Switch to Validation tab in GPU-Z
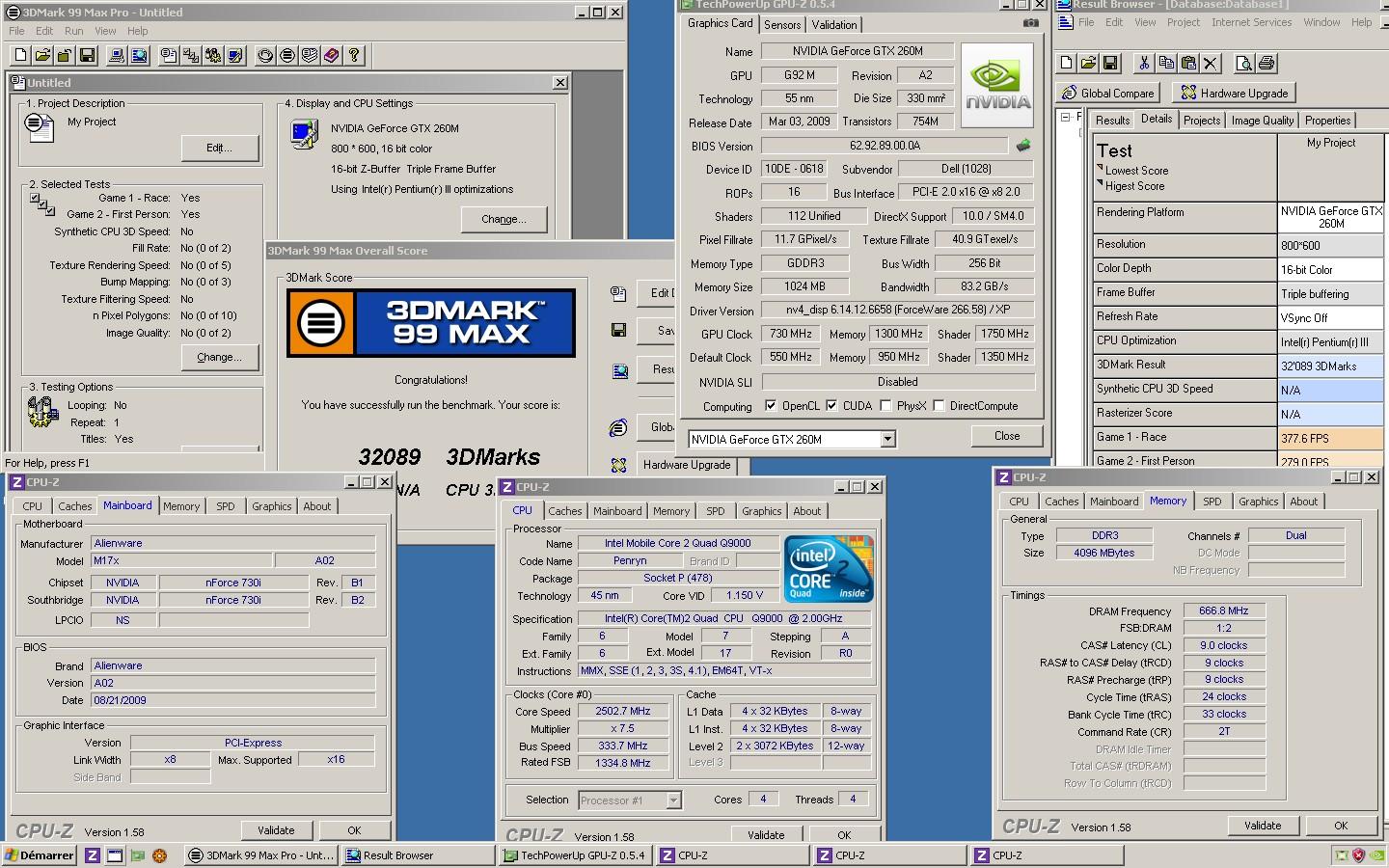1389x868 pixels. tap(834, 25)
